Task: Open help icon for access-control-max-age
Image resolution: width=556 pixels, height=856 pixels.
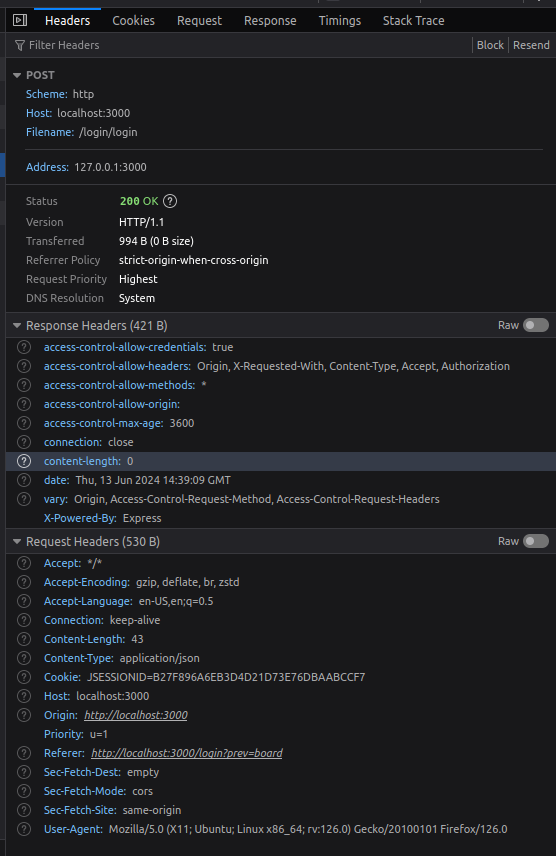Action: tap(24, 423)
